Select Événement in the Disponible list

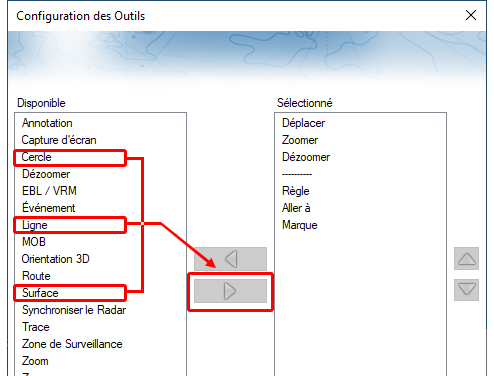coord(48,208)
